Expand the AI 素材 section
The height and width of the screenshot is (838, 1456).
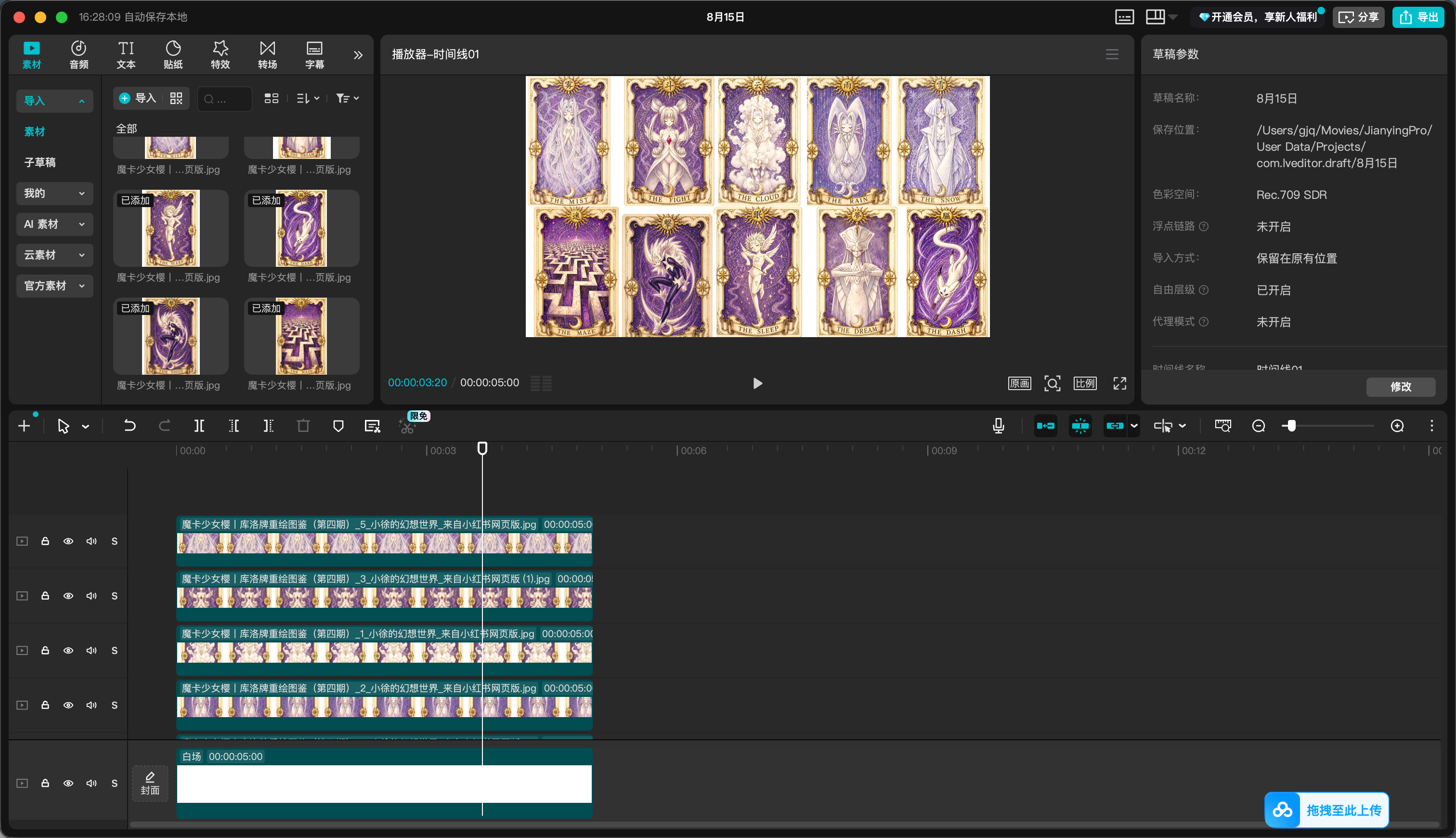click(x=55, y=224)
